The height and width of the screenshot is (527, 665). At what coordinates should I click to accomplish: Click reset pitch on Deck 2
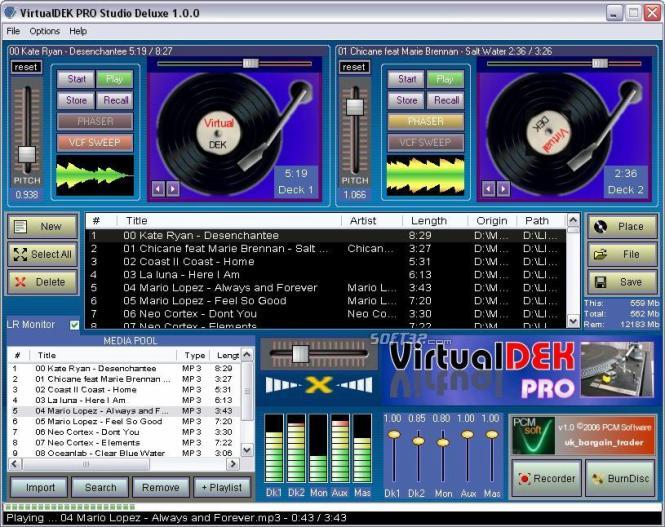pyautogui.click(x=354, y=67)
